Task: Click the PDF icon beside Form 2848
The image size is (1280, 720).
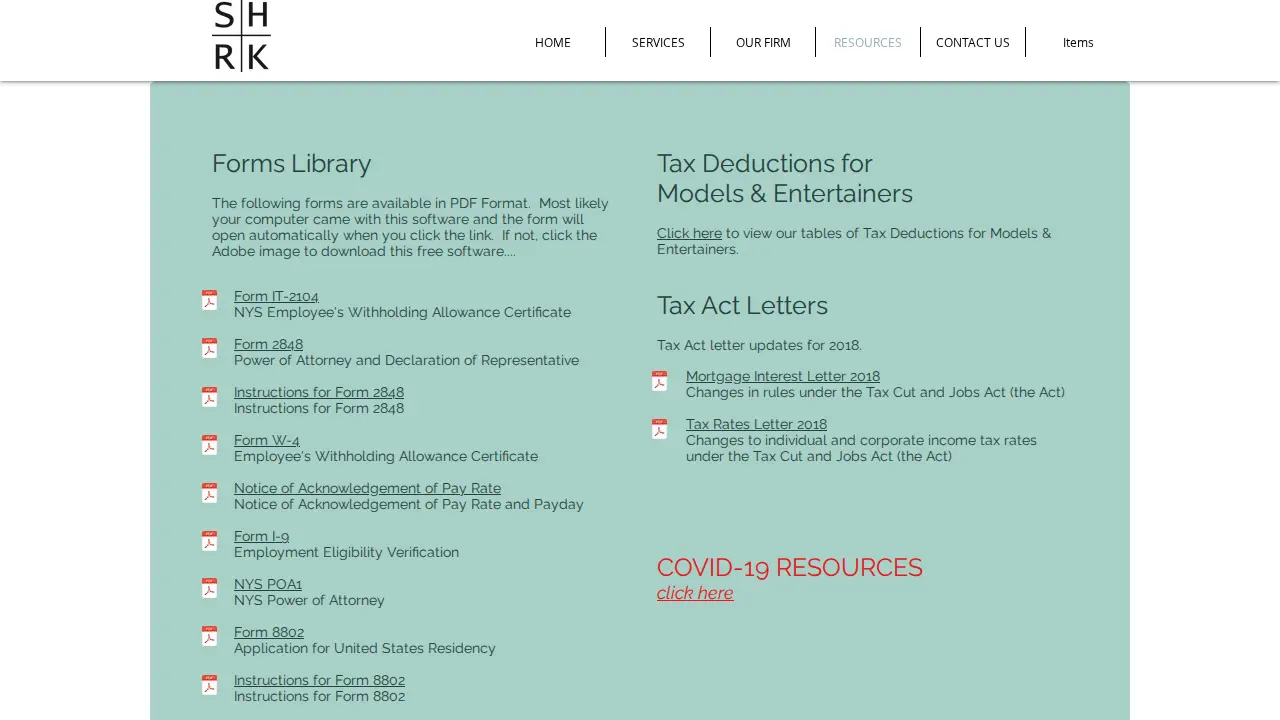Action: (x=209, y=348)
